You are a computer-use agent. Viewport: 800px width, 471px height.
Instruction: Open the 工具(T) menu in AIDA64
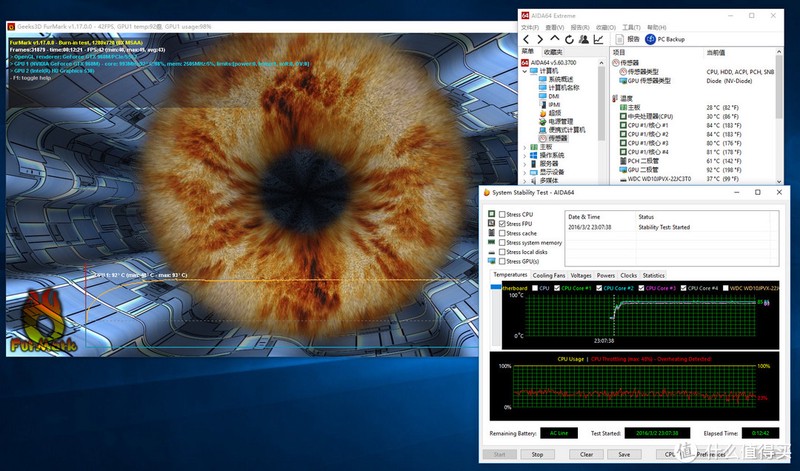click(x=631, y=27)
